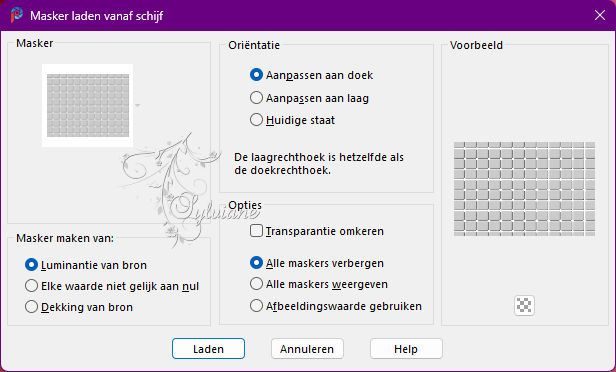The height and width of the screenshot is (372, 616).
Task: Choose Elke waarde niet gelijk aan nul
Action: click(x=112, y=286)
